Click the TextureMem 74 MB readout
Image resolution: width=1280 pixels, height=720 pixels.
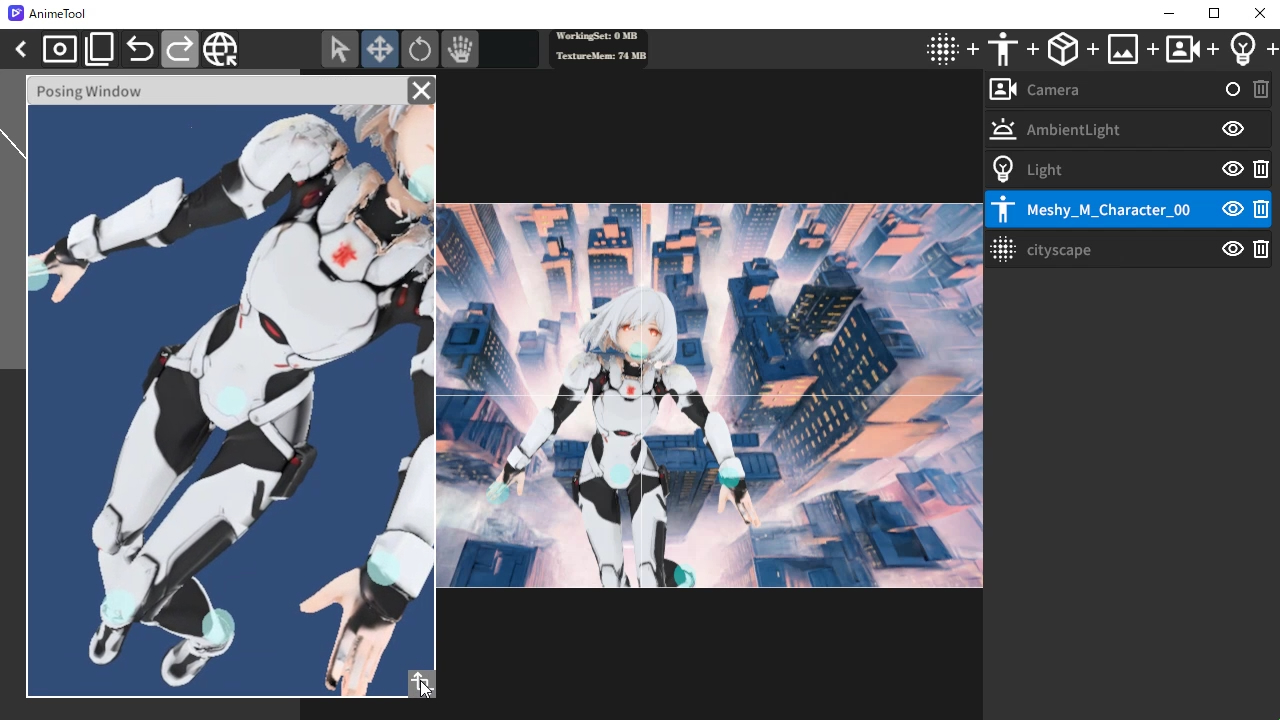[600, 56]
